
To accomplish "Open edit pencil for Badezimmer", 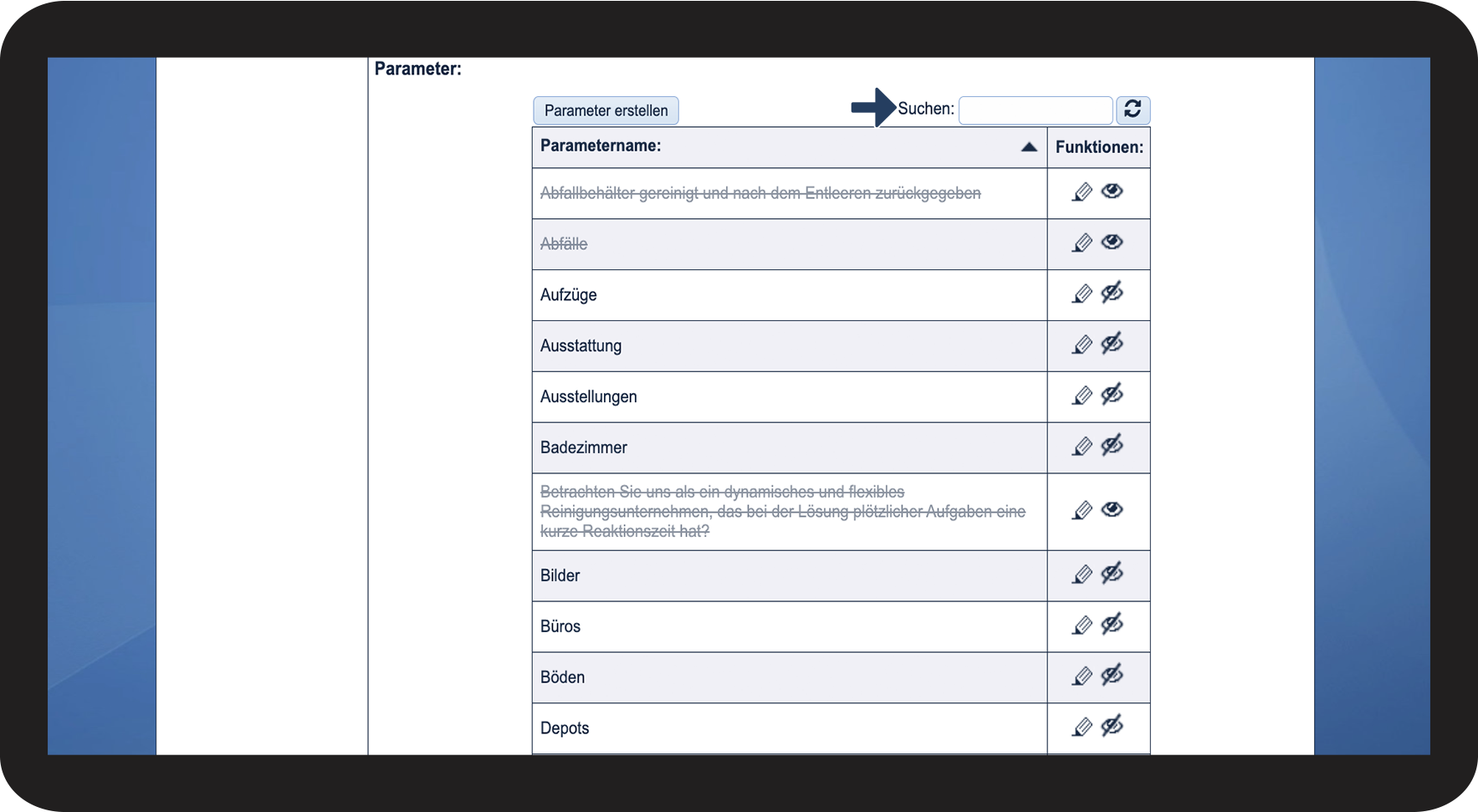I will point(1082,447).
